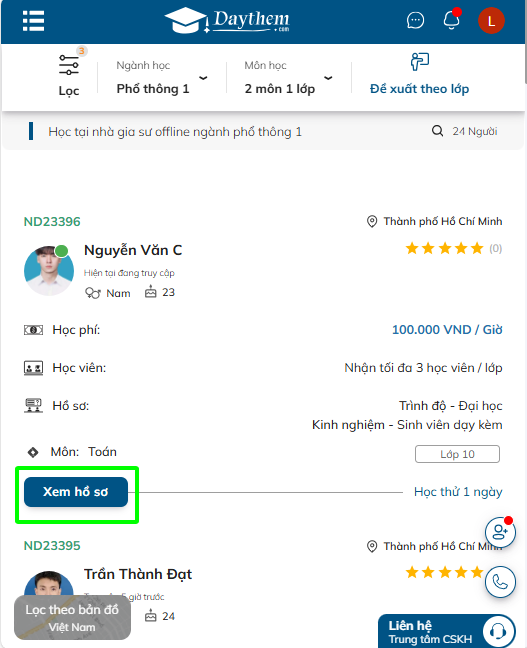This screenshot has width=527, height=648.
Task: Click the CSKH headset support icon
Action: point(498,631)
